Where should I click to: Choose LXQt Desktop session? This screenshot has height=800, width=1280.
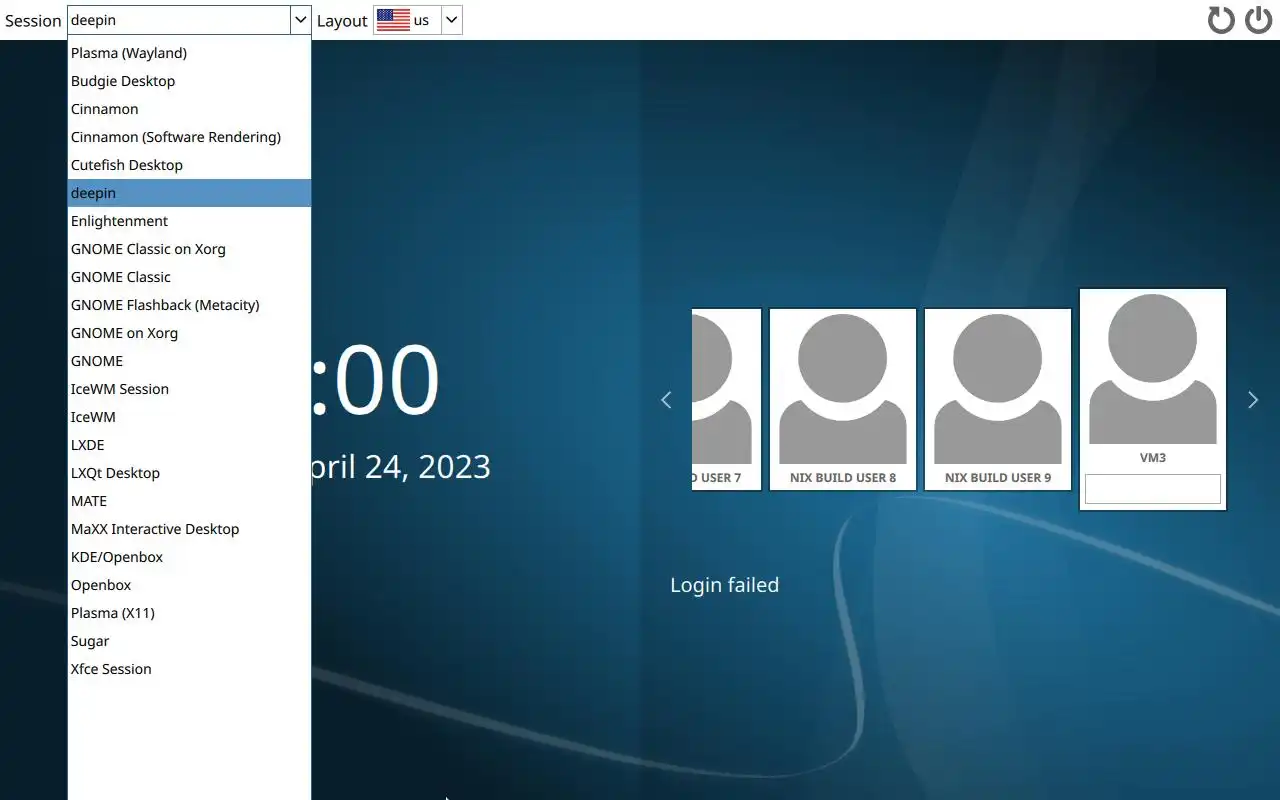[189, 473]
